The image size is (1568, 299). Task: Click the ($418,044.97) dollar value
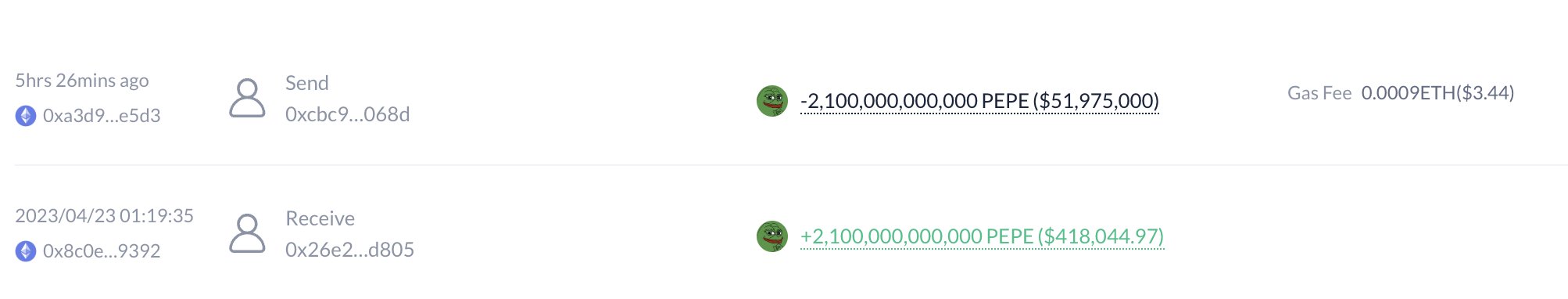click(x=1101, y=236)
